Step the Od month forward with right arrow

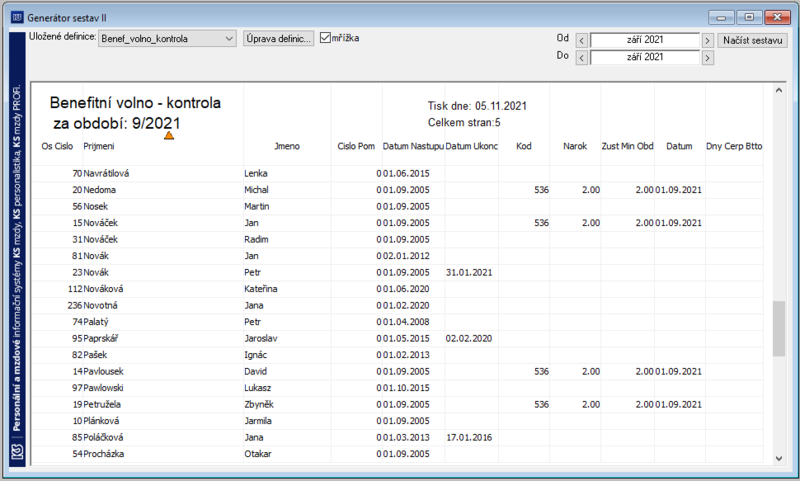click(707, 41)
